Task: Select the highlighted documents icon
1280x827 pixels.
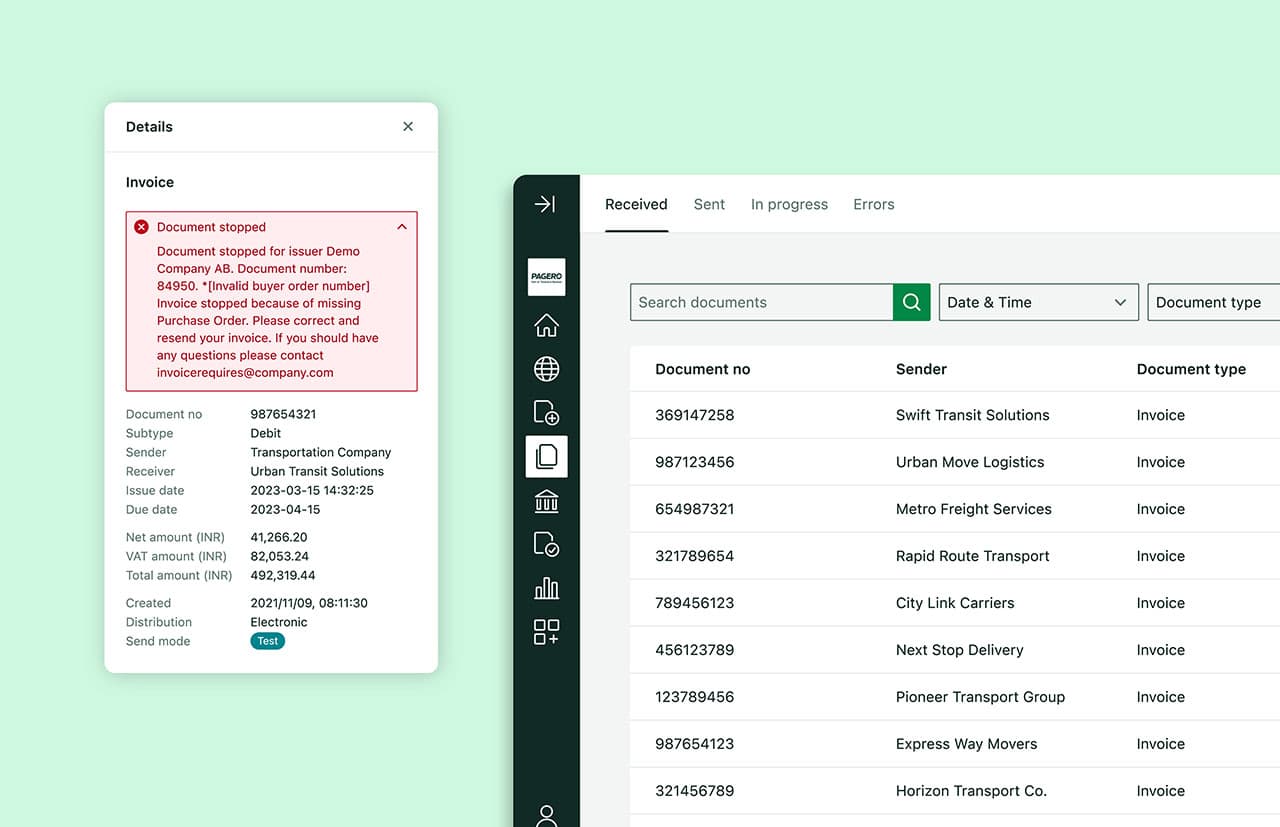Action: 546,456
